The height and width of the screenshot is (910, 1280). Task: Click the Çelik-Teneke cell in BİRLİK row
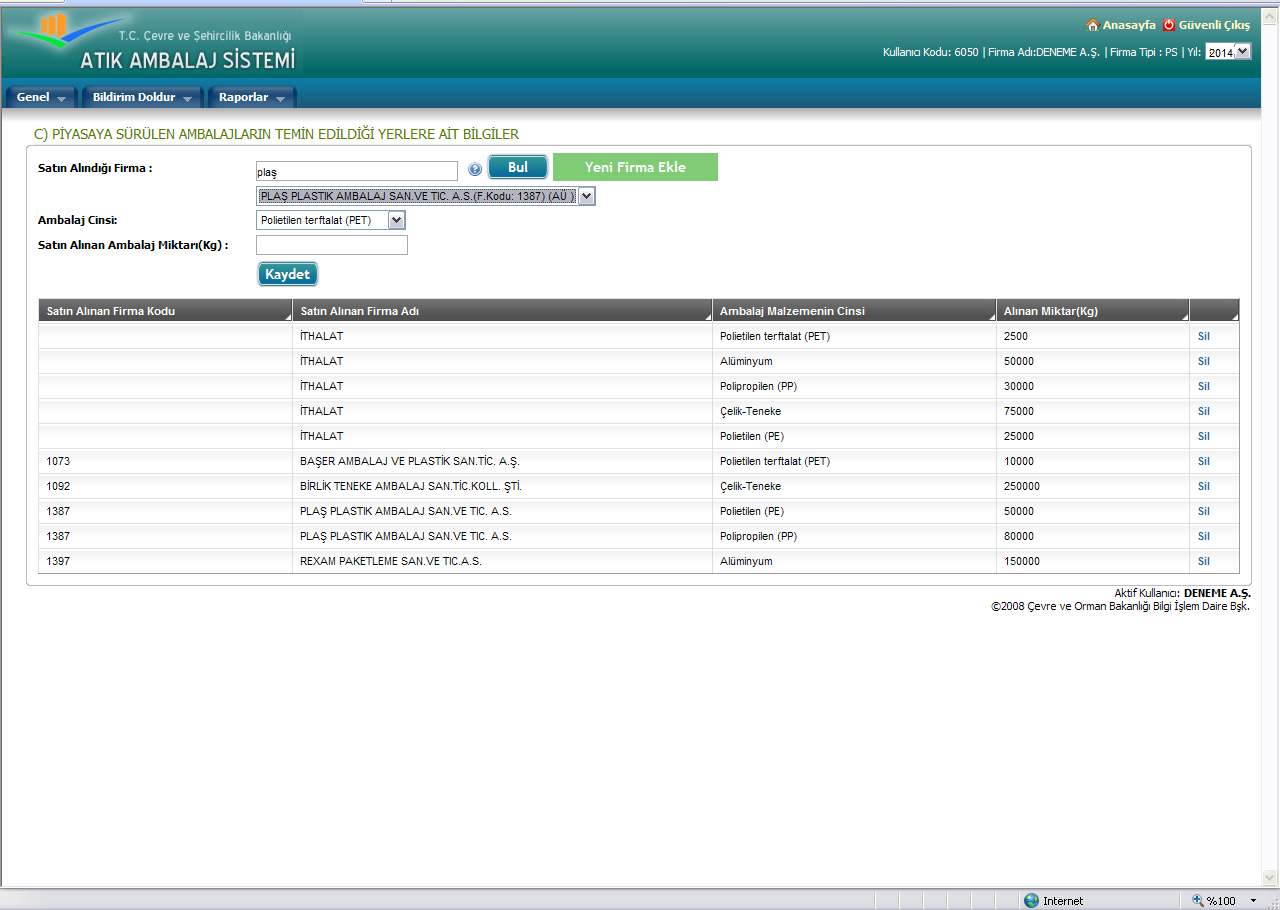(854, 486)
